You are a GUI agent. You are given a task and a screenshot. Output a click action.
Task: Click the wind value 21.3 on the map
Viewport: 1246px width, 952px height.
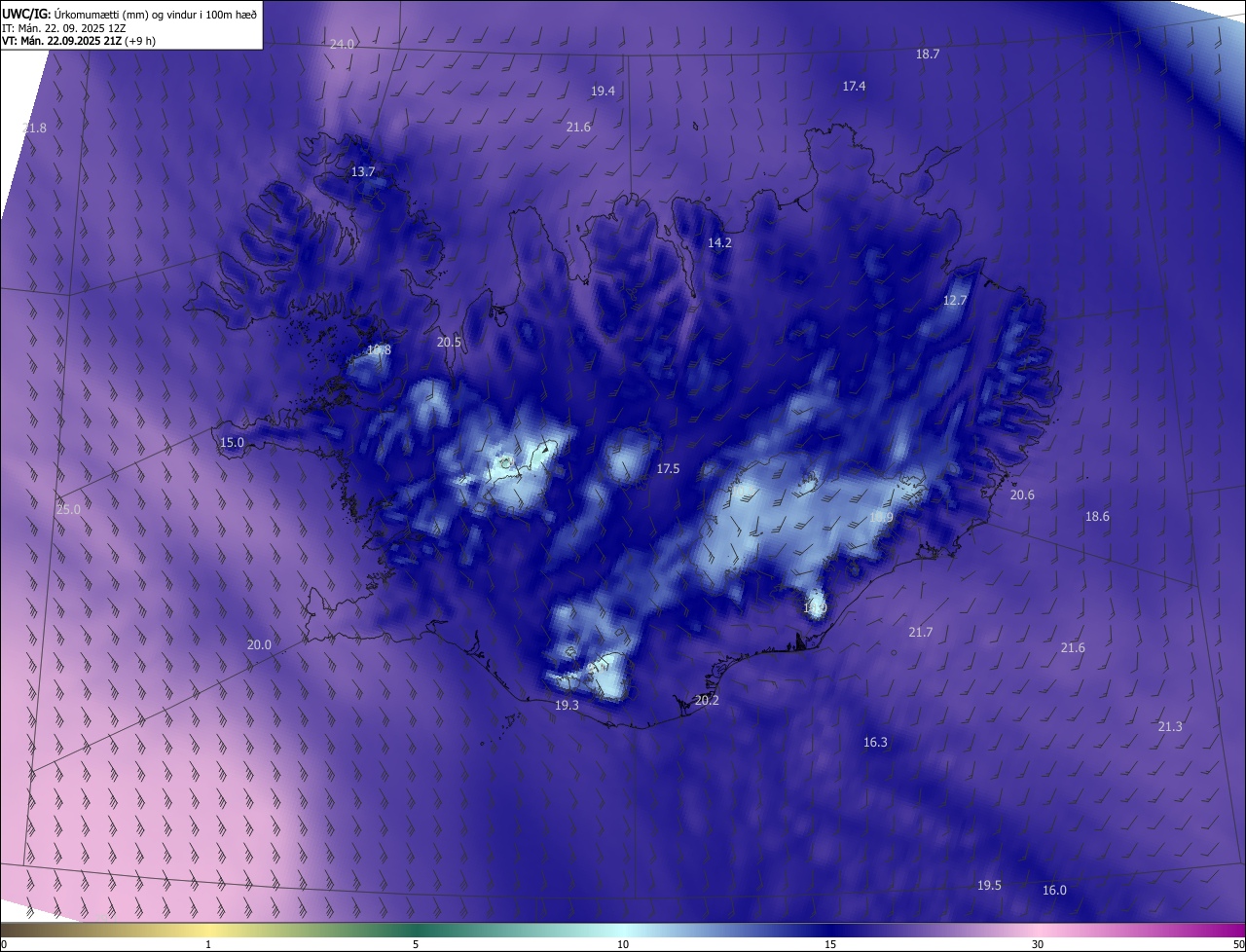(x=1170, y=727)
